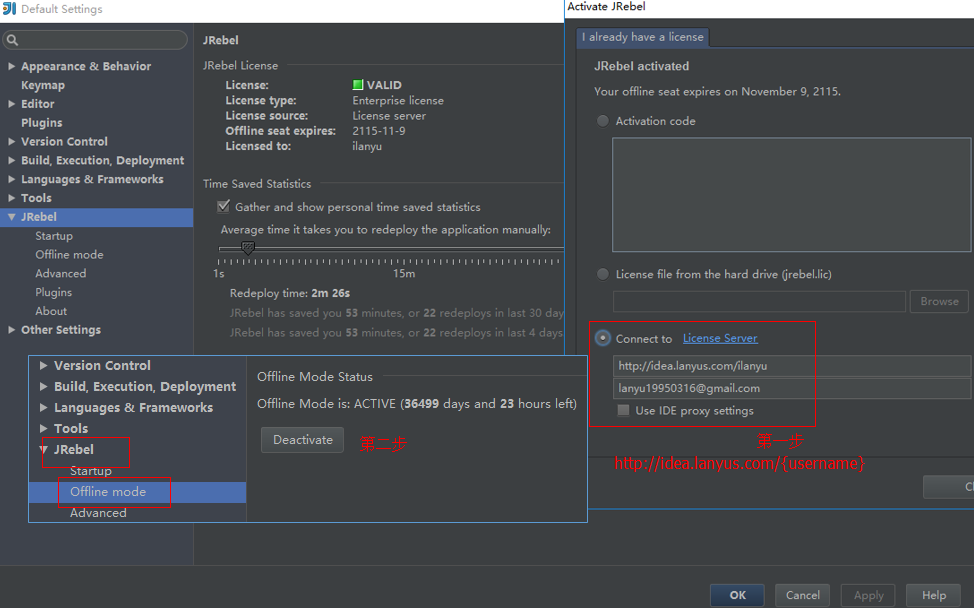The width and height of the screenshot is (974, 608).
Task: Click 'Your offline seat expires on November 9' message
Action: 717,91
